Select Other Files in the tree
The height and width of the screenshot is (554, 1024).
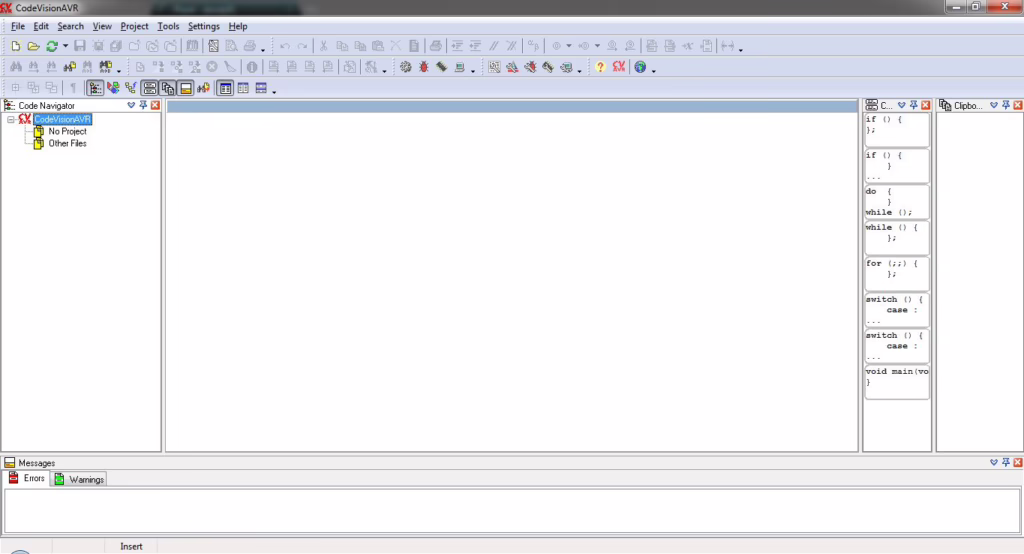tap(67, 144)
